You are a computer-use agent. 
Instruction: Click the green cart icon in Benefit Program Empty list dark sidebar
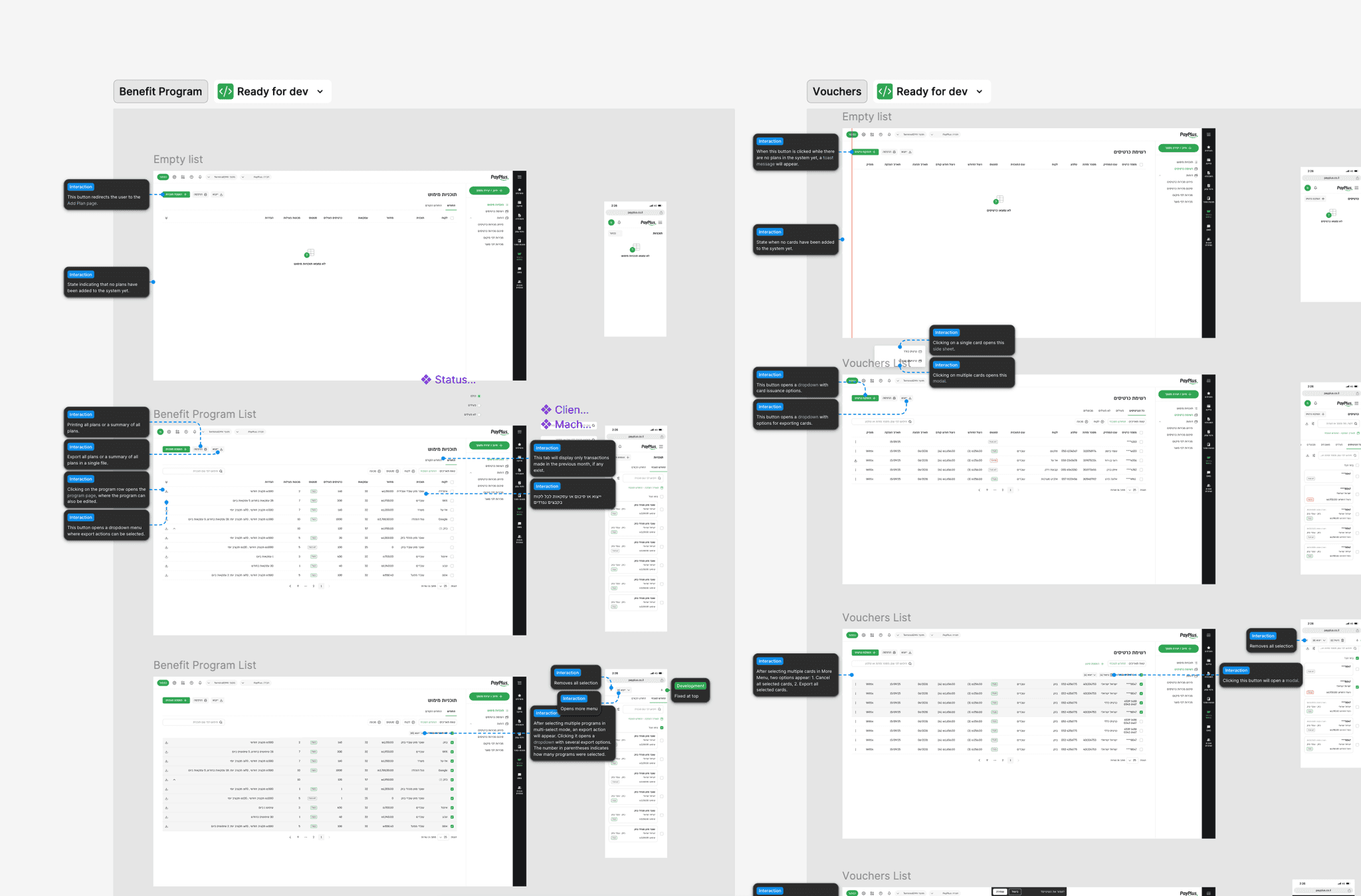tap(520, 254)
